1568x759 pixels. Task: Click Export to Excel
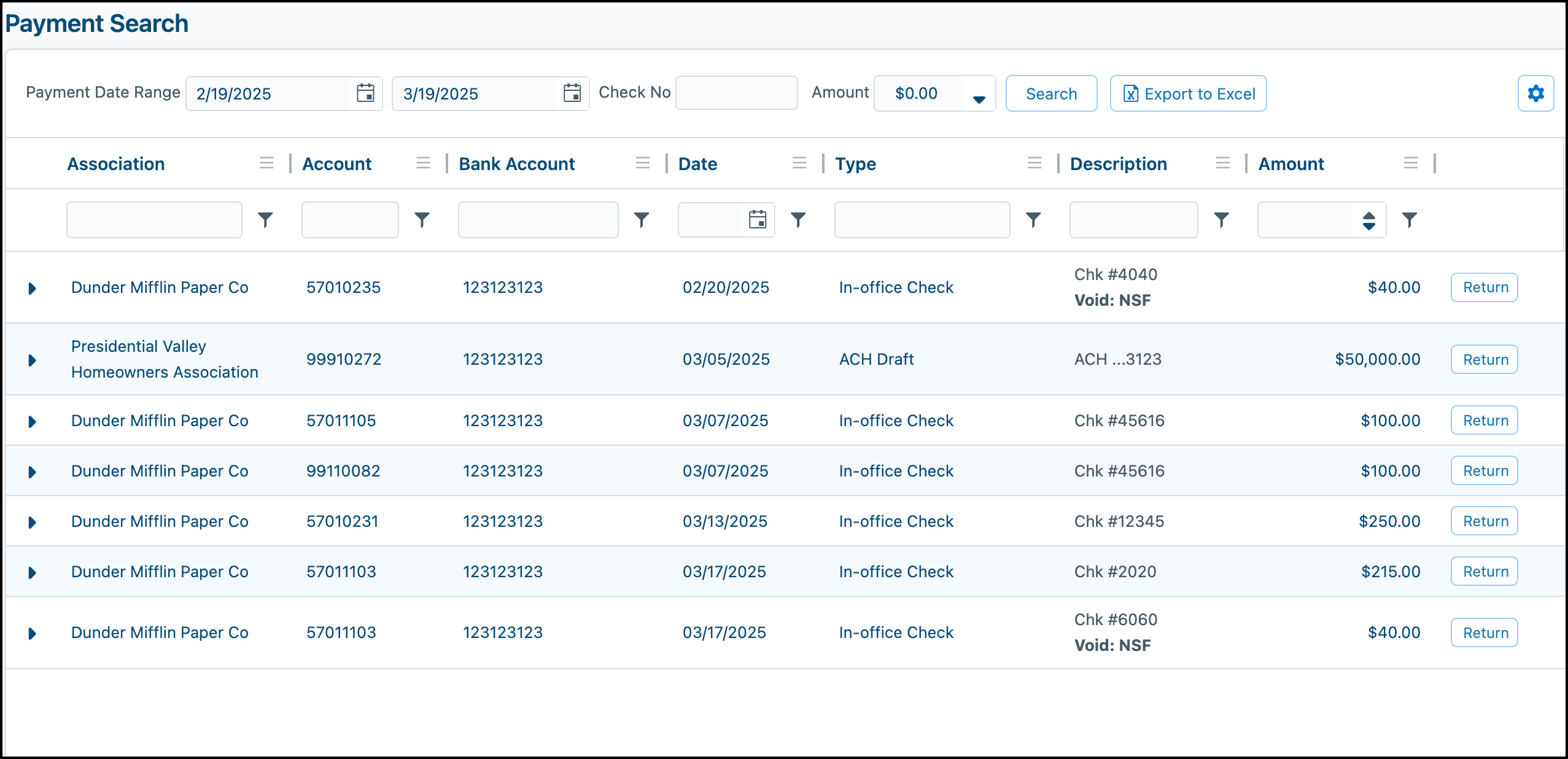pos(1188,93)
